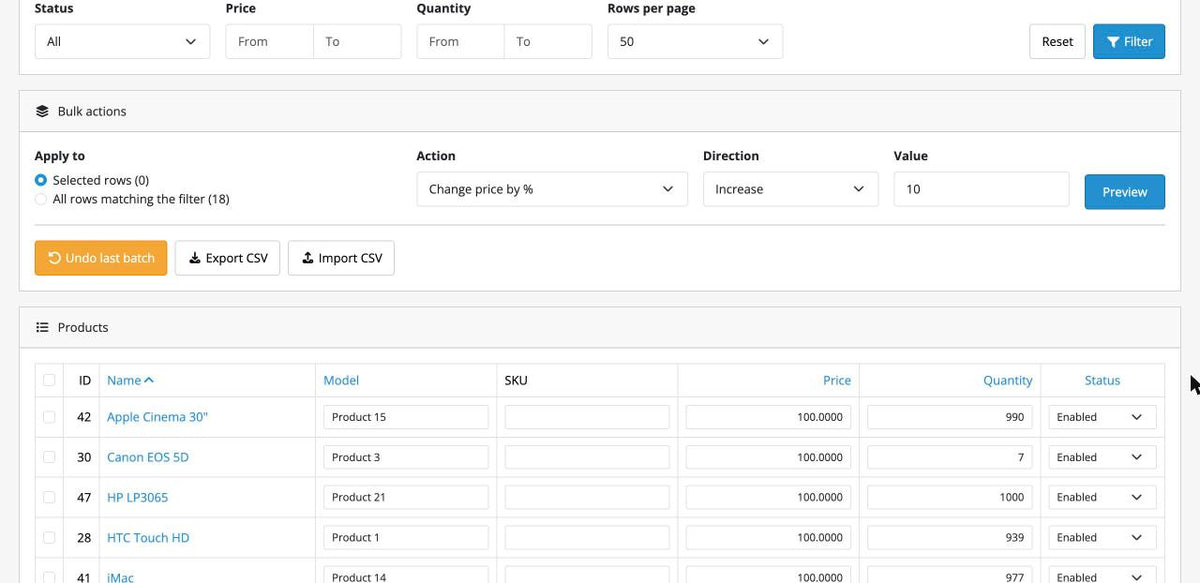Choose 'All rows matching the filter (18)' radio
The width and height of the screenshot is (1200, 583).
point(41,199)
